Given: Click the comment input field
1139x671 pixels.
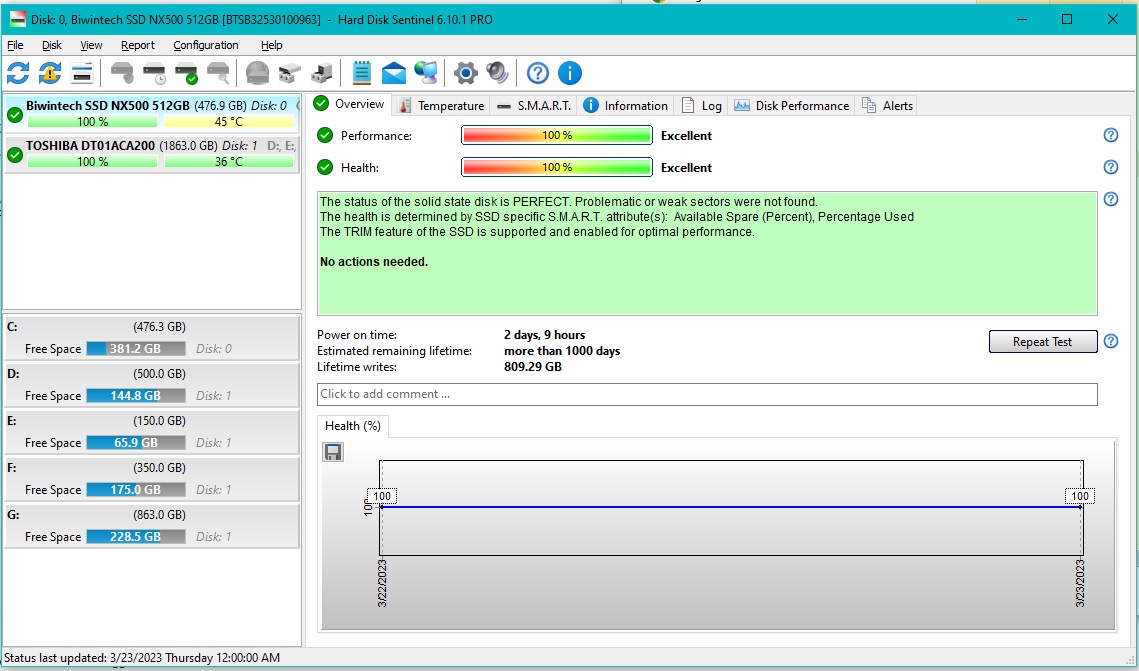Looking at the screenshot, I should point(707,394).
